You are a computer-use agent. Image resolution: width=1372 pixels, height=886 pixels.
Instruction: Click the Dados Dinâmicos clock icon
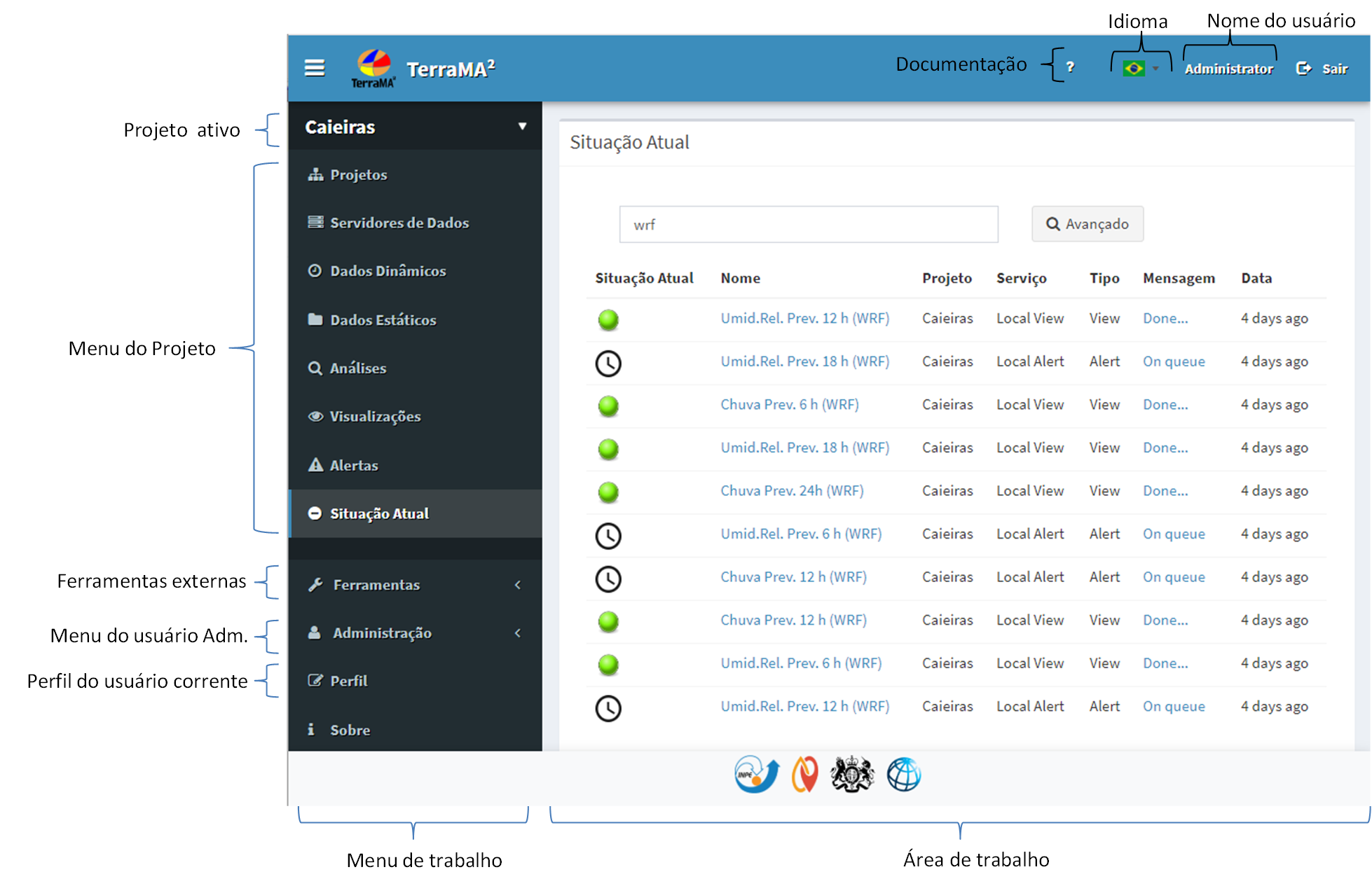pyautogui.click(x=315, y=271)
